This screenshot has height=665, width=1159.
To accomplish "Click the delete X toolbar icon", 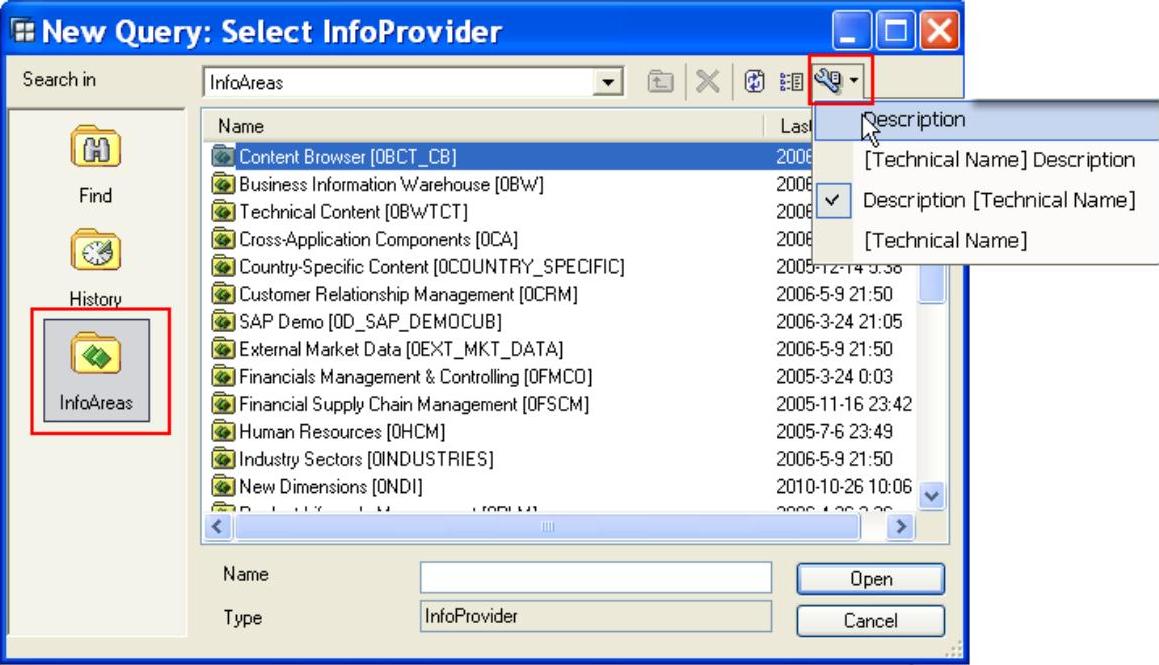I will tap(707, 81).
